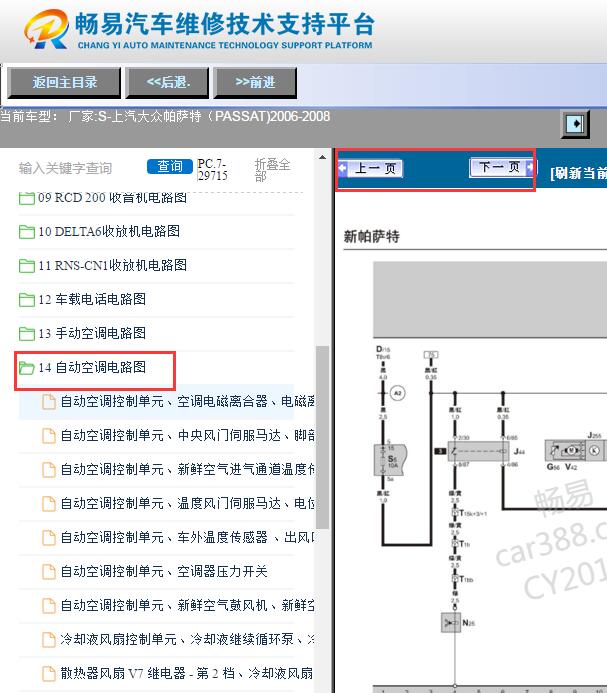Open 自动空调控制单元、新鲜空气鼓风机 diagram

tap(188, 605)
